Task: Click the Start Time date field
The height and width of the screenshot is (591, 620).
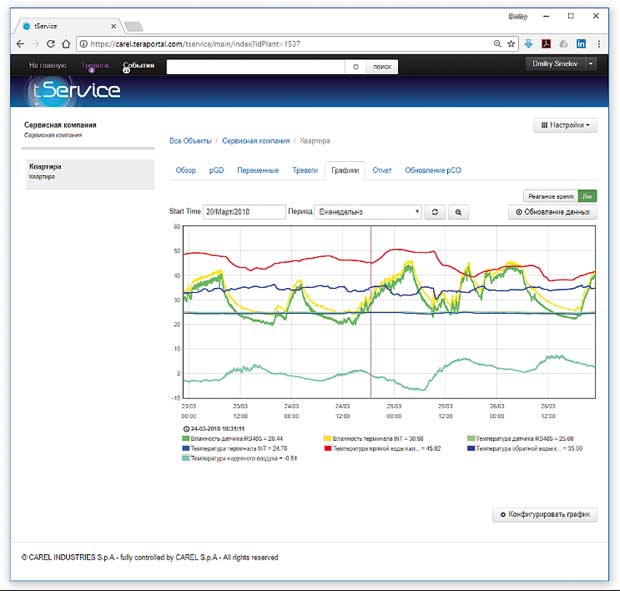Action: (244, 212)
